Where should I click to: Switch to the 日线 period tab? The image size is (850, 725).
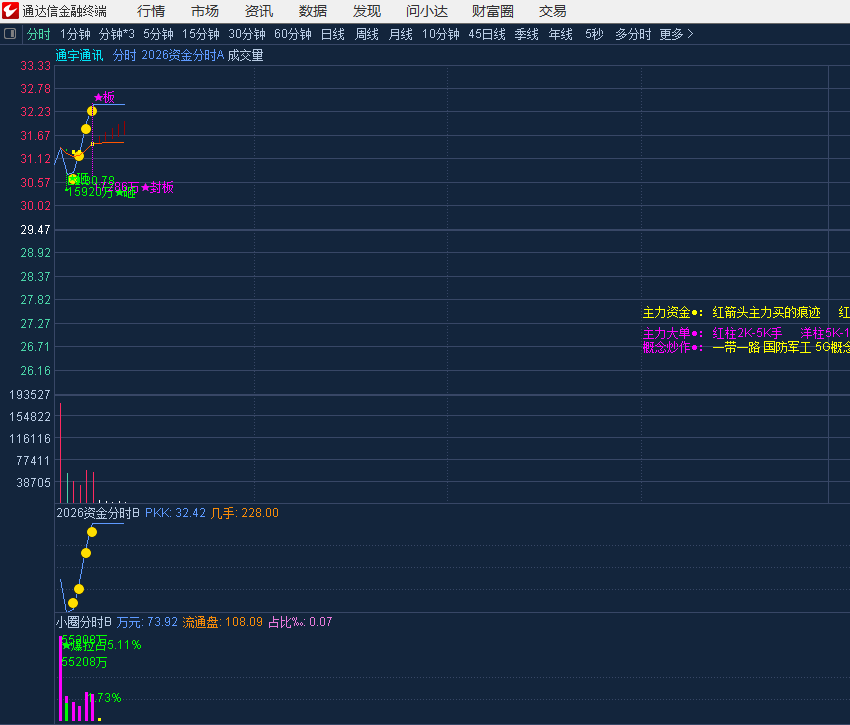pyautogui.click(x=332, y=34)
